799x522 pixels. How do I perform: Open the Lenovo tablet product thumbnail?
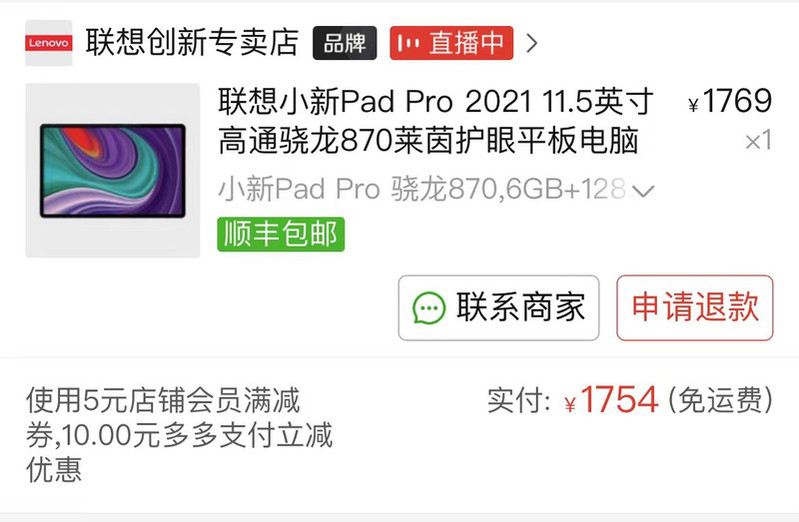click(113, 170)
